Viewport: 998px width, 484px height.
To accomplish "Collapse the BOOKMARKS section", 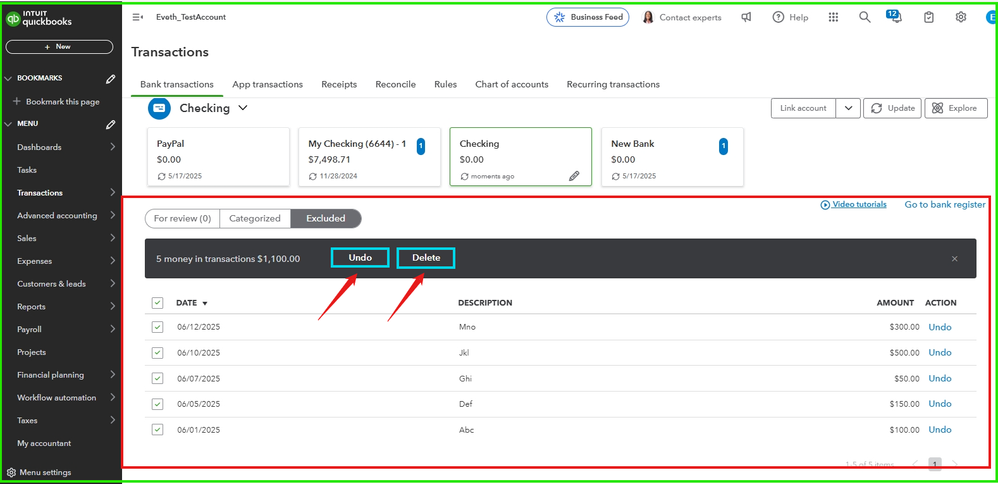I will point(9,78).
